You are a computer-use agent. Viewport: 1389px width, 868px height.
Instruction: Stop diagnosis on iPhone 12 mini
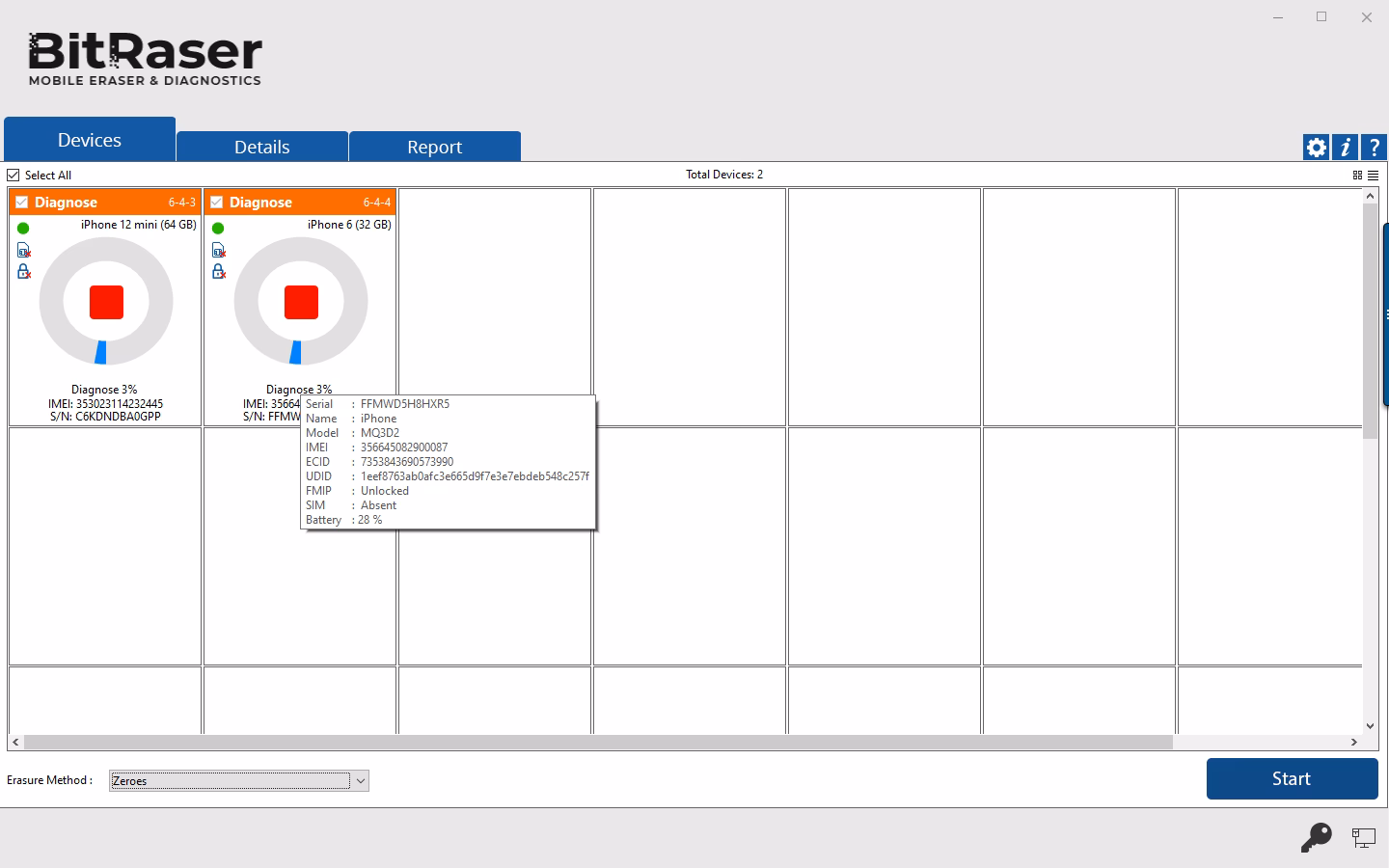tap(106, 302)
